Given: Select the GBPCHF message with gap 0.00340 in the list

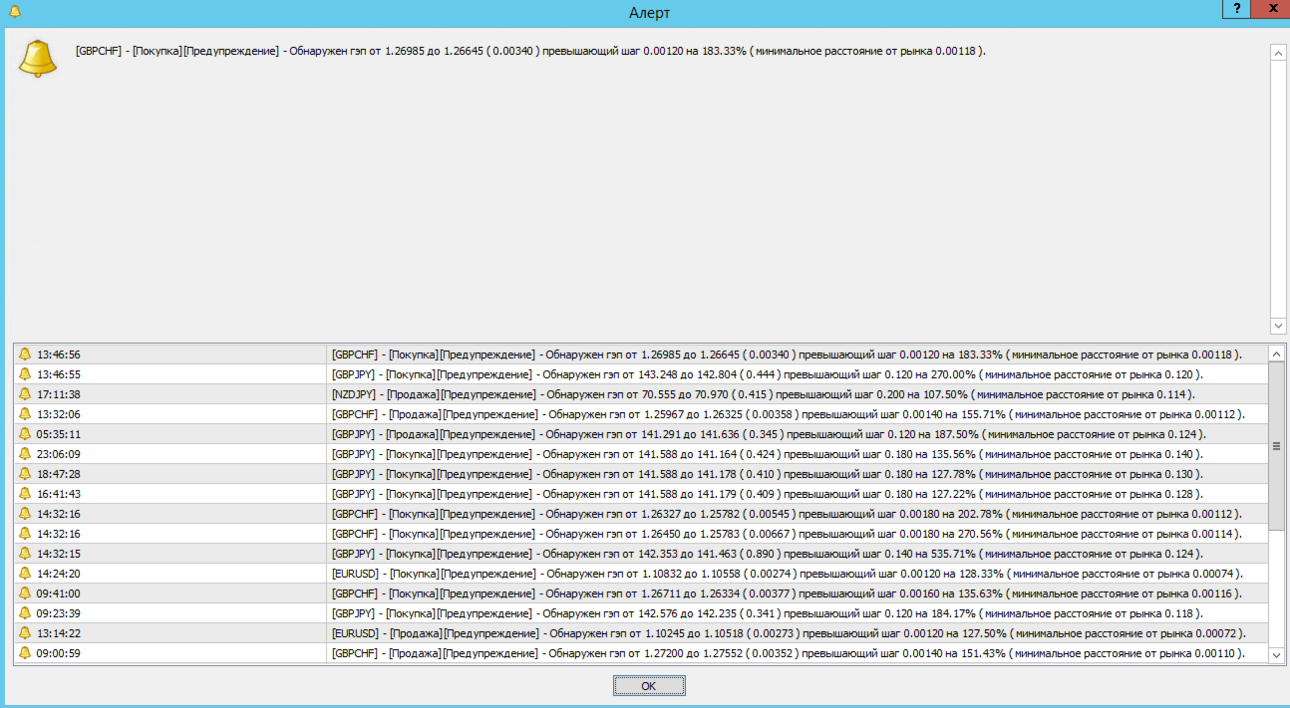Looking at the screenshot, I should 787,354.
